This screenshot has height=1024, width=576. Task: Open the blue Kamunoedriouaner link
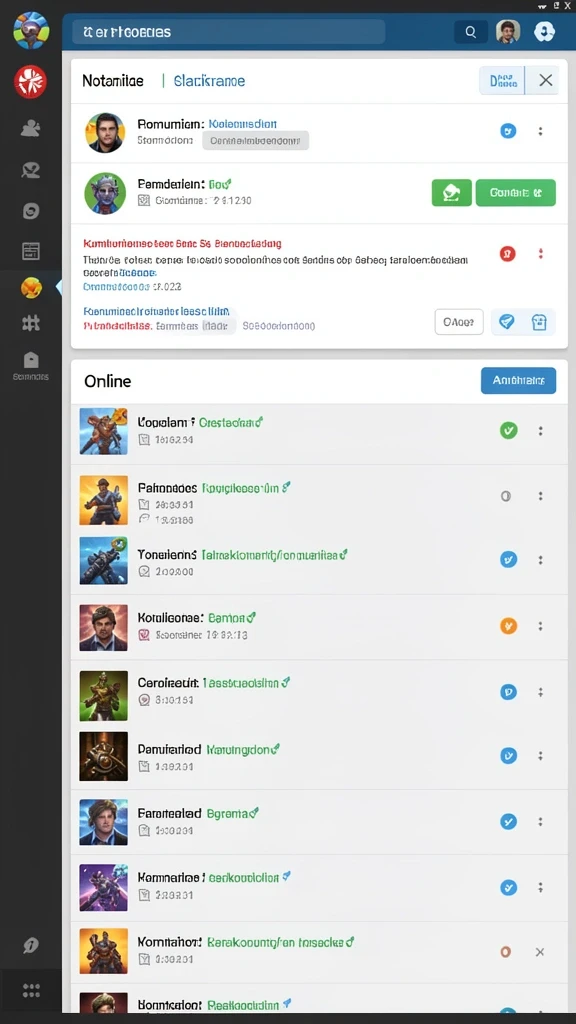tap(156, 312)
